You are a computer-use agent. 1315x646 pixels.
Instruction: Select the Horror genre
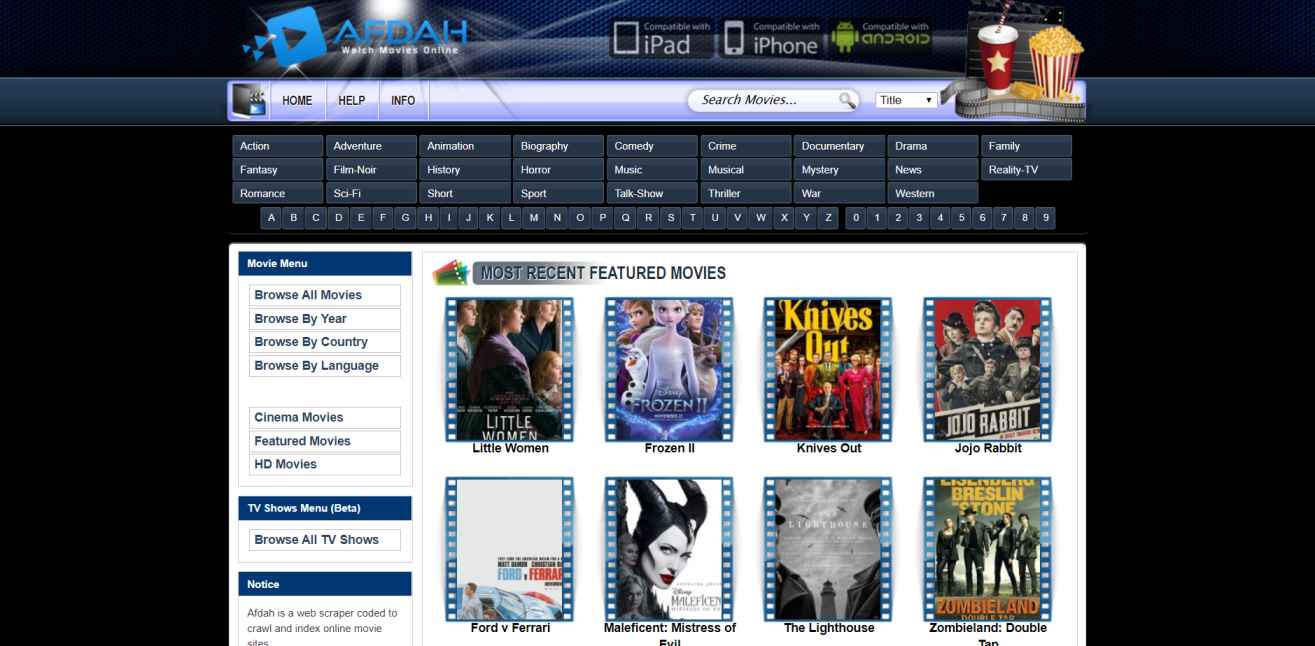coord(559,170)
